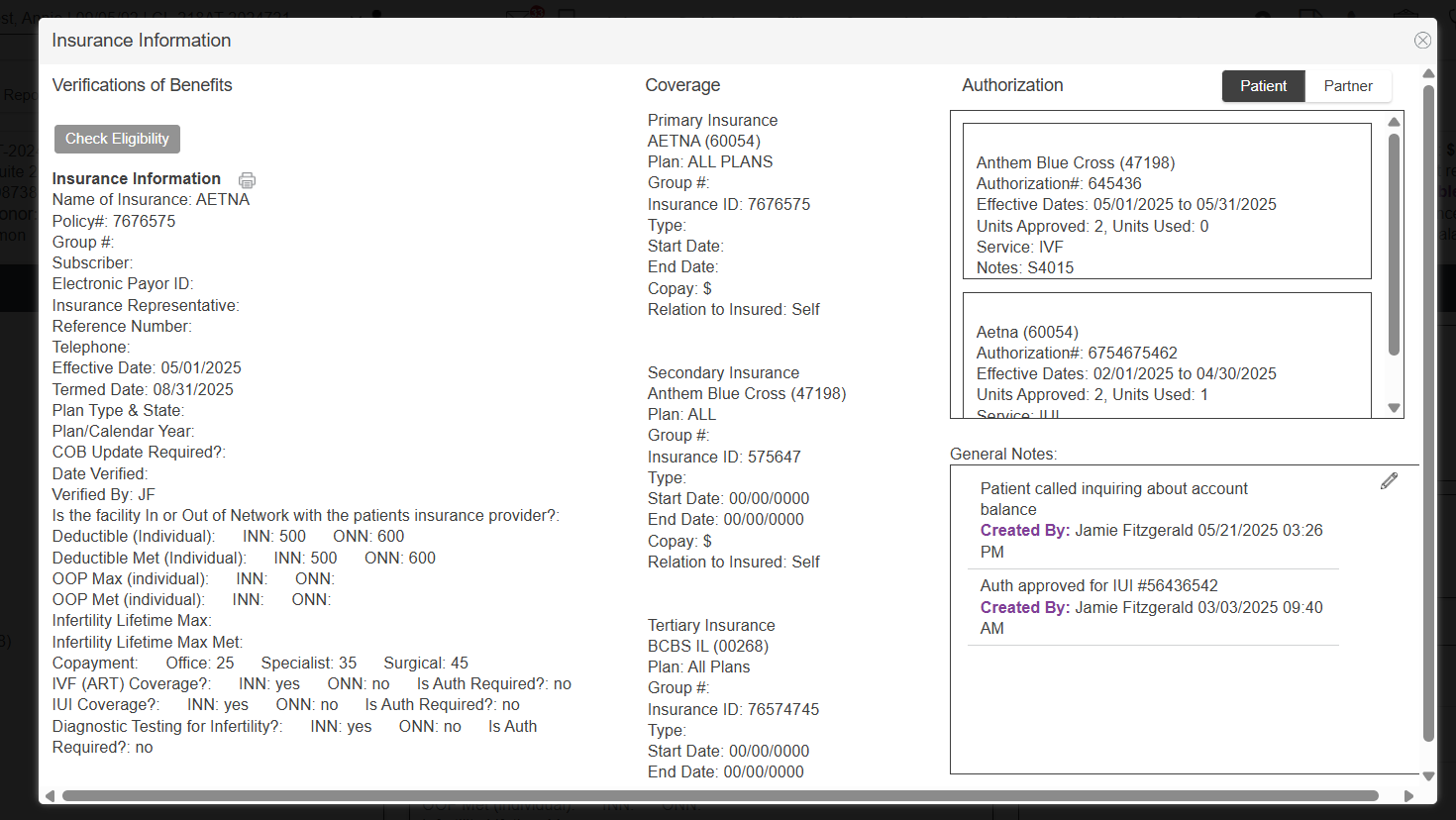
Task: Click the 'Tertiary Insurance' heading
Action: coord(711,625)
